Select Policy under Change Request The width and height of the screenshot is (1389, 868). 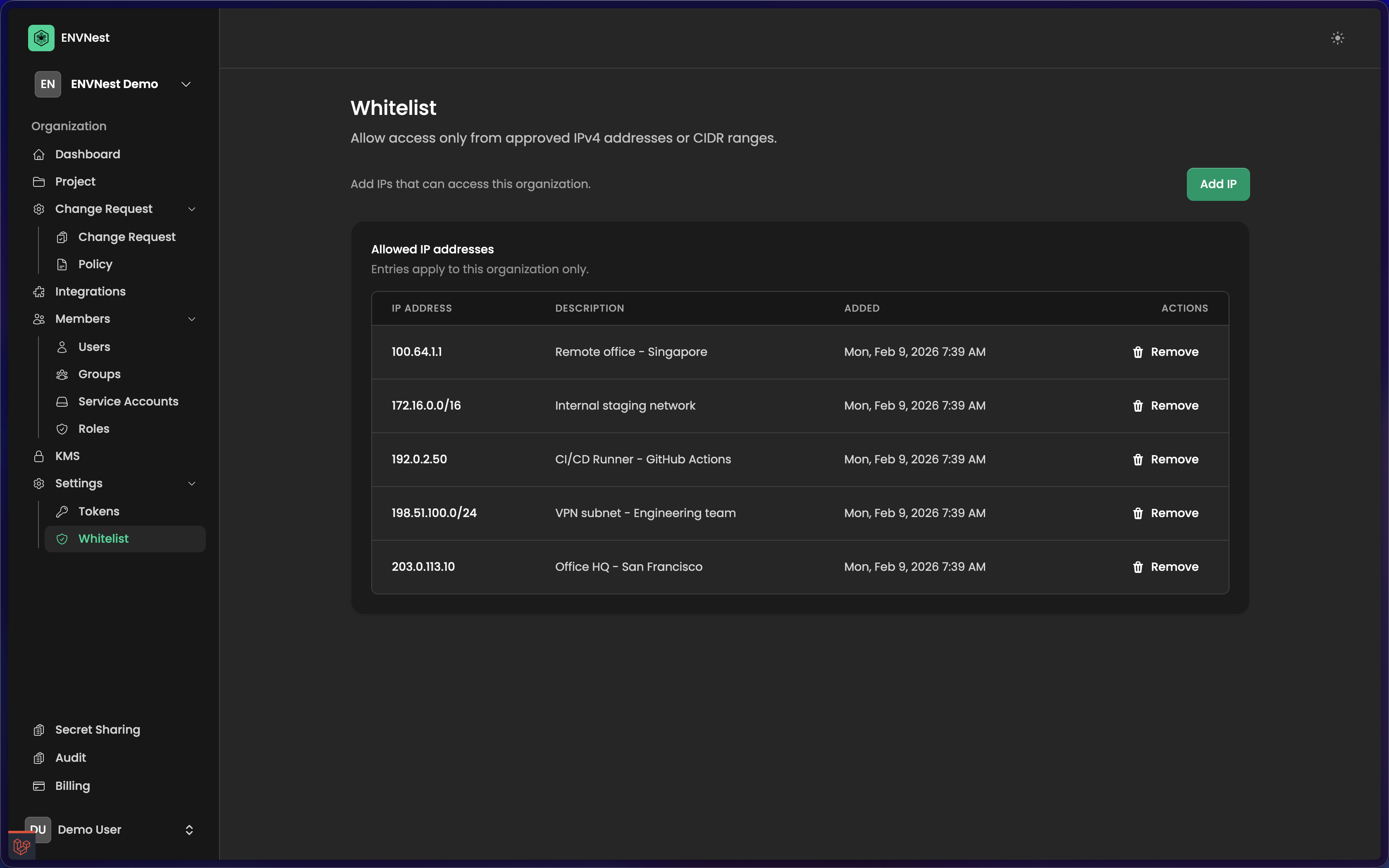(x=95, y=264)
